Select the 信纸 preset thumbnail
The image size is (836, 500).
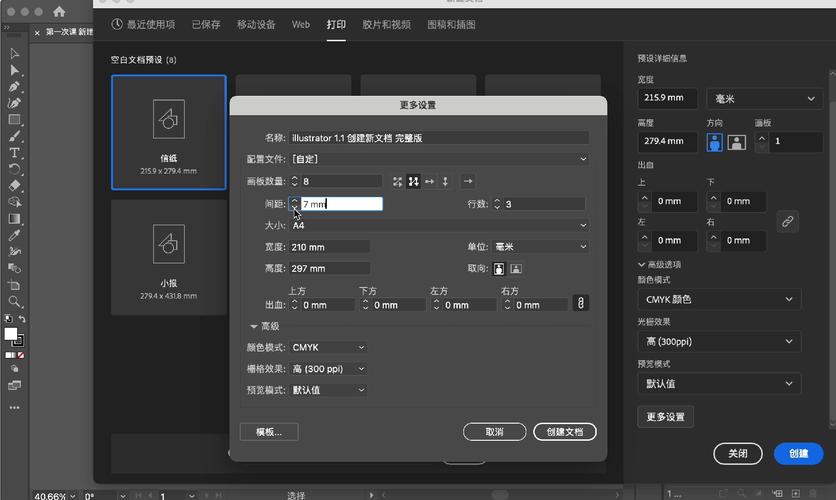click(x=168, y=132)
